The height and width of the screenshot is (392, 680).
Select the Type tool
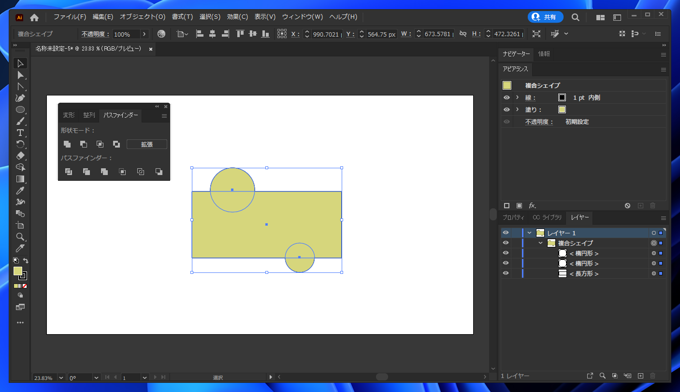pos(20,133)
